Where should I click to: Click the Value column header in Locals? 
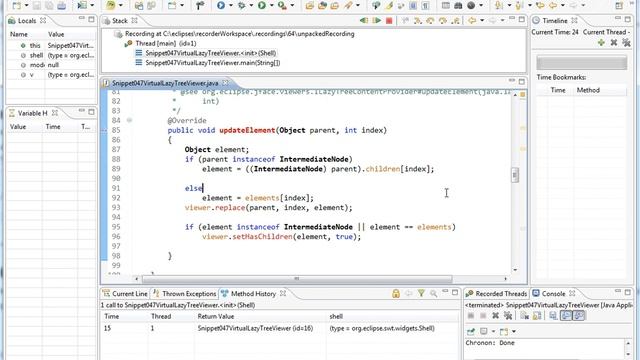[70, 34]
